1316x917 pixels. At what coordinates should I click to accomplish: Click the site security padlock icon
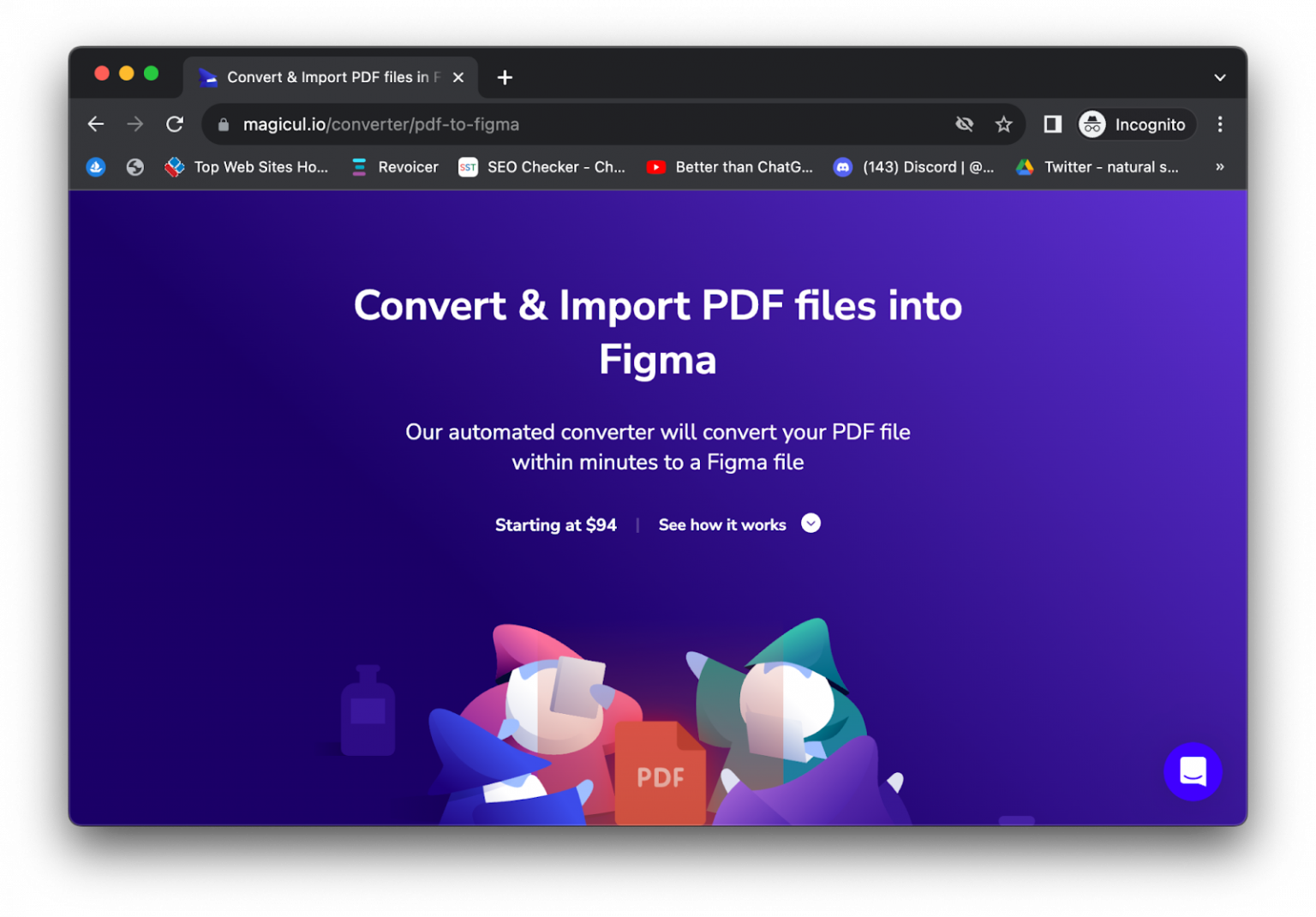click(x=223, y=123)
